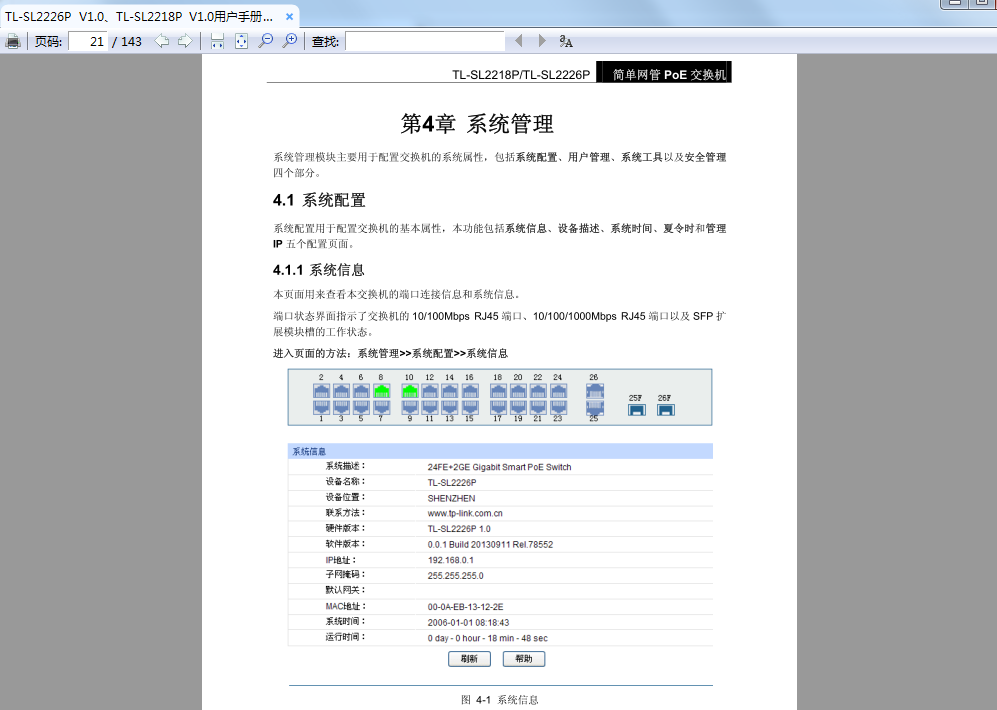This screenshot has height=710, width=997.
Task: Click section heading 4.1 系统配置
Action: coord(319,200)
